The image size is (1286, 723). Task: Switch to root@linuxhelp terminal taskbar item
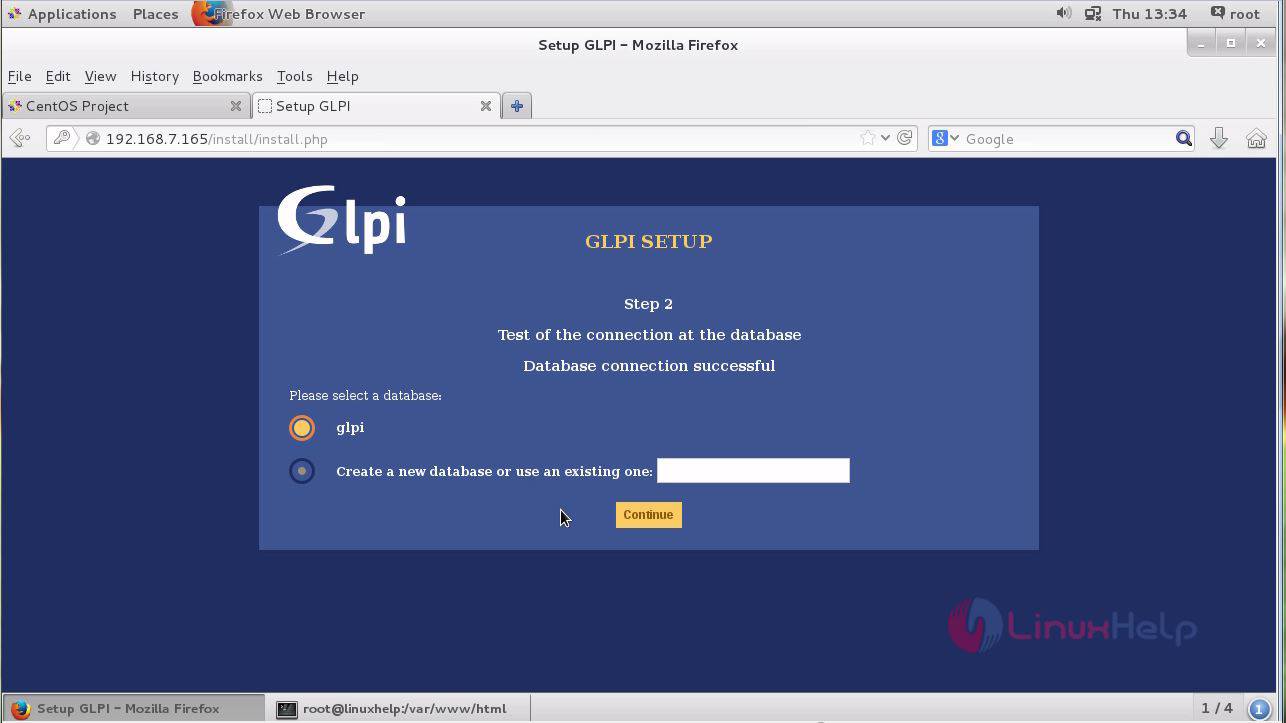click(x=398, y=708)
